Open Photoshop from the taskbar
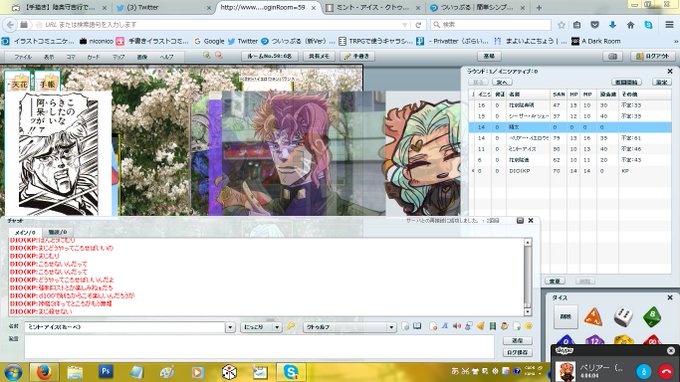 [106, 372]
